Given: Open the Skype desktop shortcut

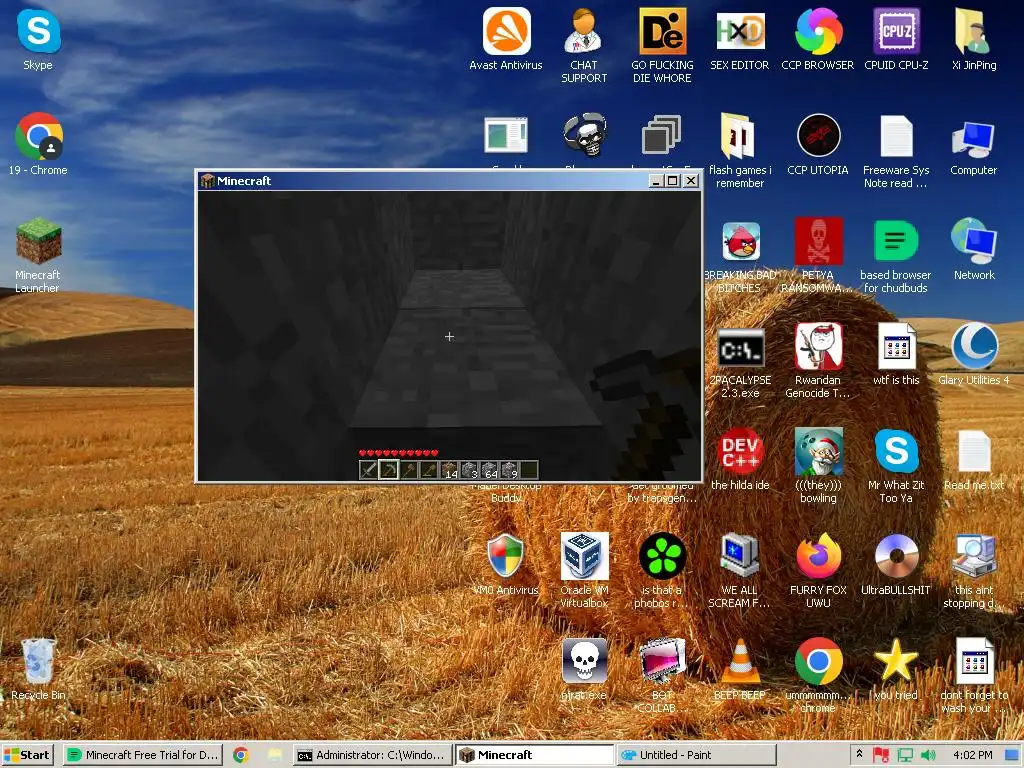Looking at the screenshot, I should [x=38, y=39].
